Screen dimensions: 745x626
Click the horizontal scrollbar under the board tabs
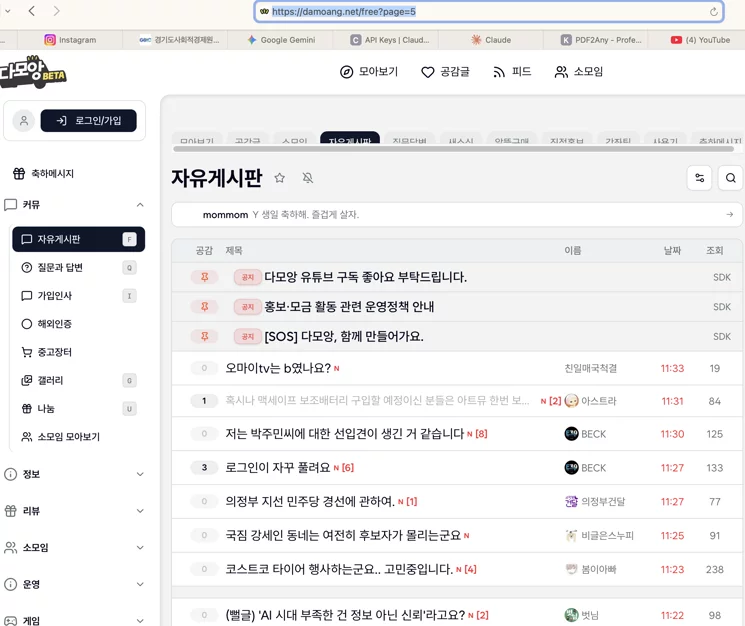[453, 149]
